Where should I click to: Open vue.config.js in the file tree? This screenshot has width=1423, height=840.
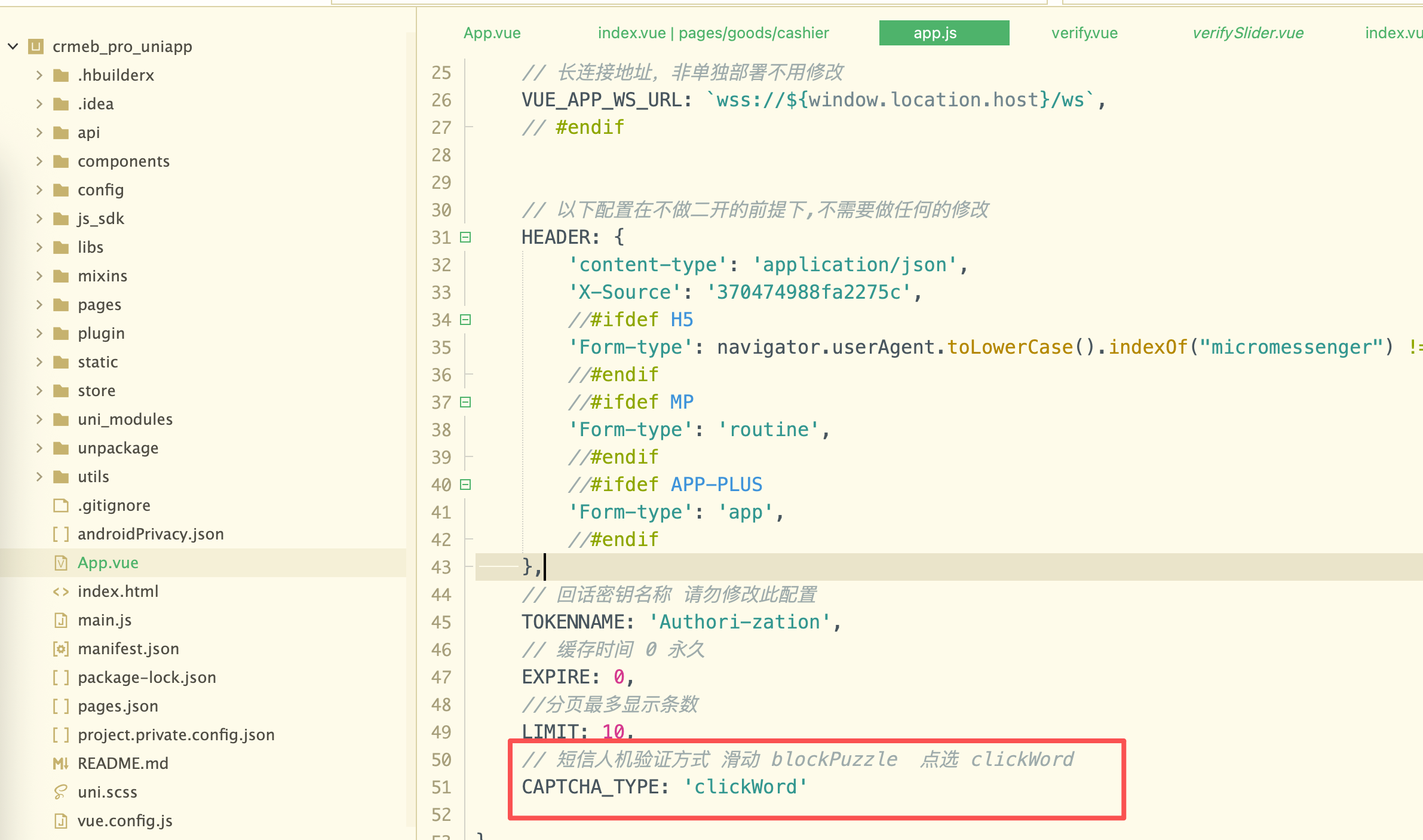coord(125,821)
